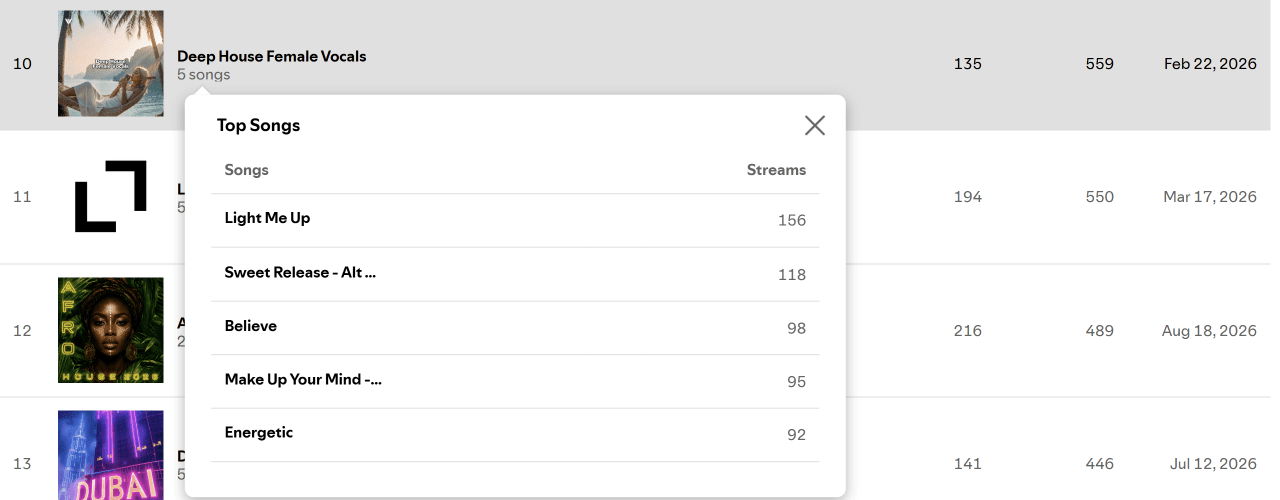Click the Deep House Female Vocals title
Screen dimensions: 1280x500
(272, 56)
